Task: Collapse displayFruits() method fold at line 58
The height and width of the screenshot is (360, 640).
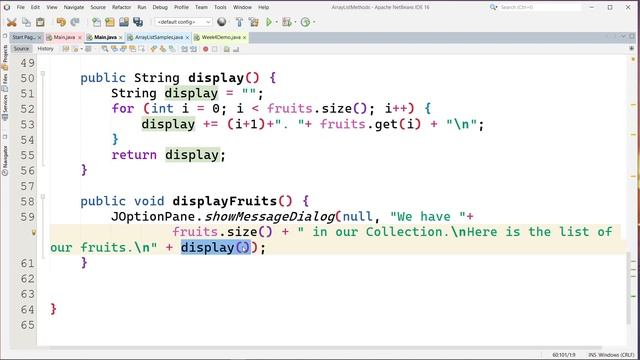Action: point(42,197)
